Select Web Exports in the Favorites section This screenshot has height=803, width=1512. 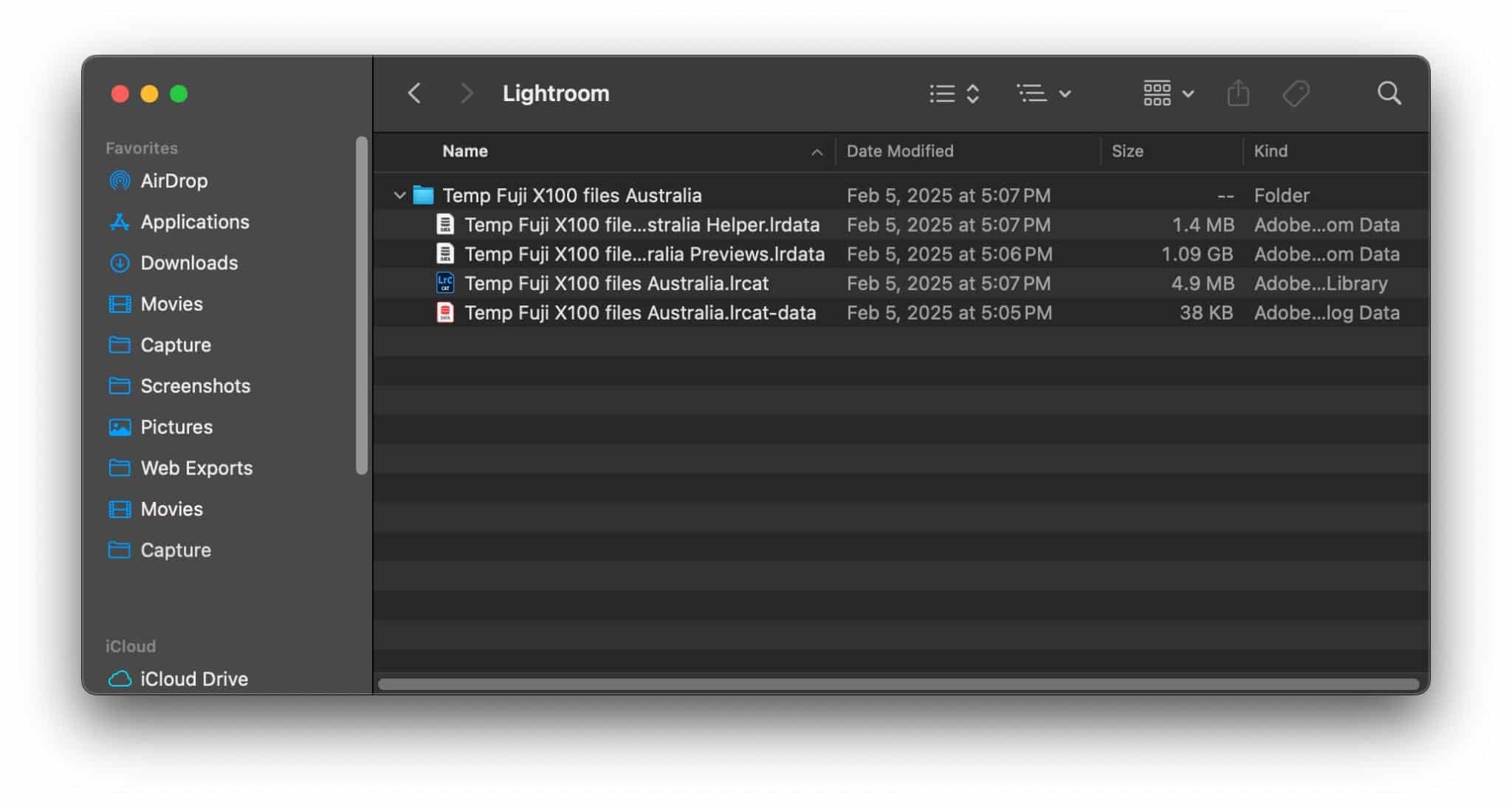tap(196, 468)
